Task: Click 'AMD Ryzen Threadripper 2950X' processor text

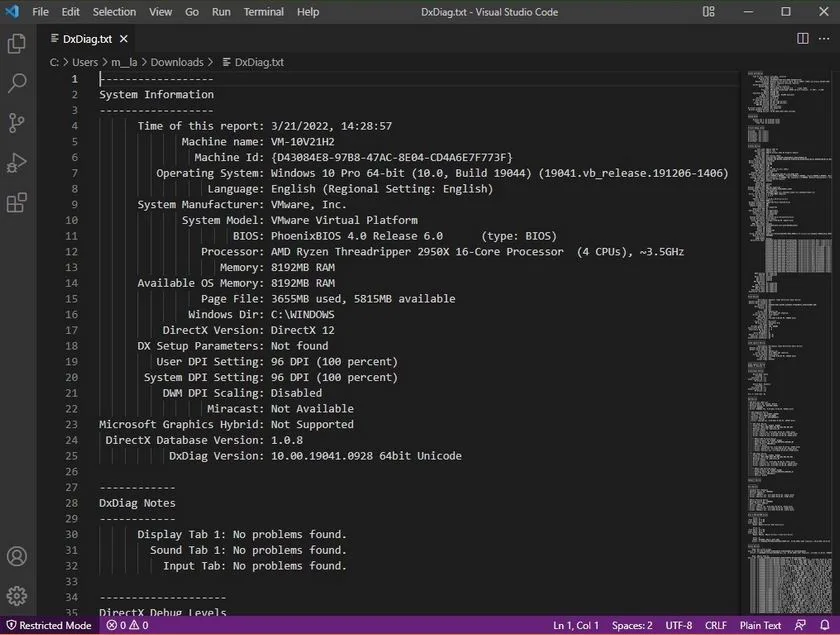Action: point(360,251)
